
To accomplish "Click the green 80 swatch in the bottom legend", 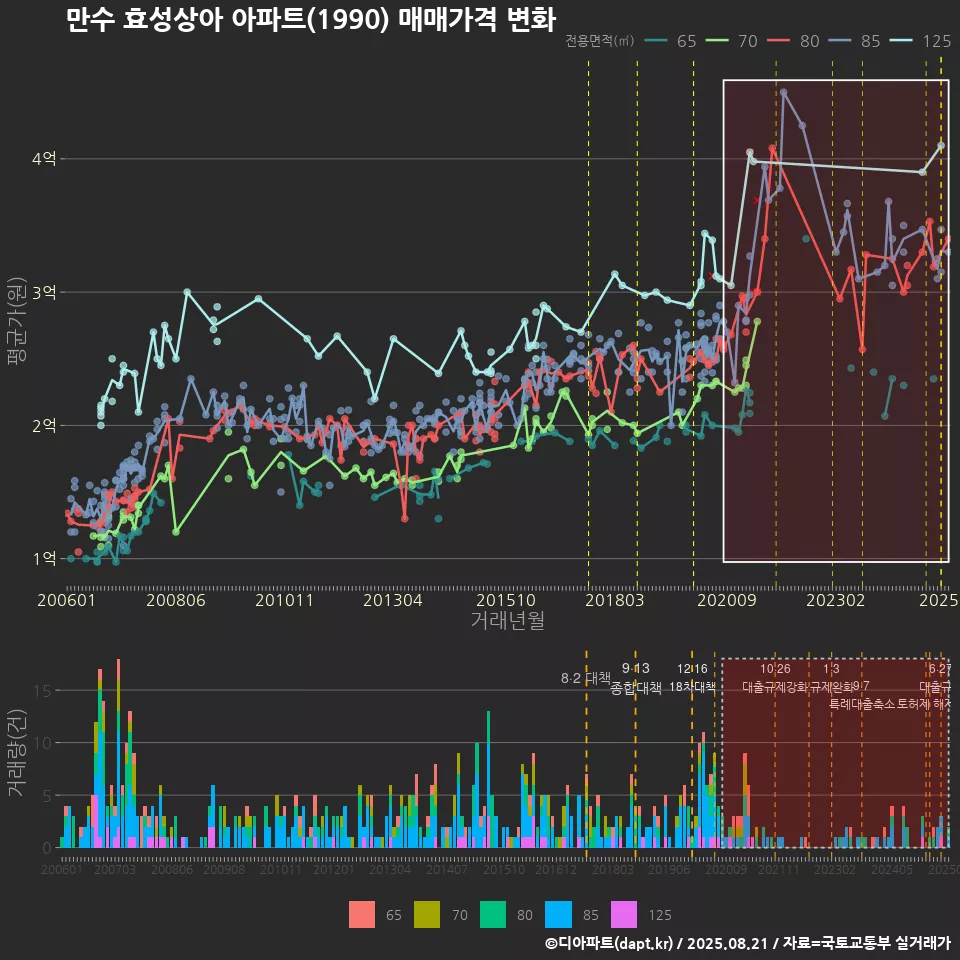I will point(493,915).
